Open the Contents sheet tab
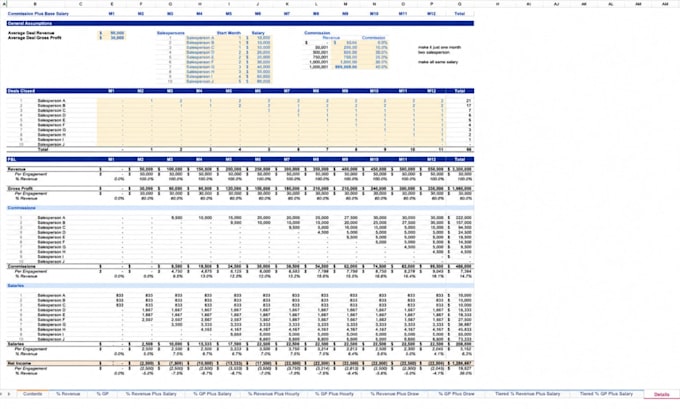Image resolution: width=680 pixels, height=409 pixels. [33, 394]
